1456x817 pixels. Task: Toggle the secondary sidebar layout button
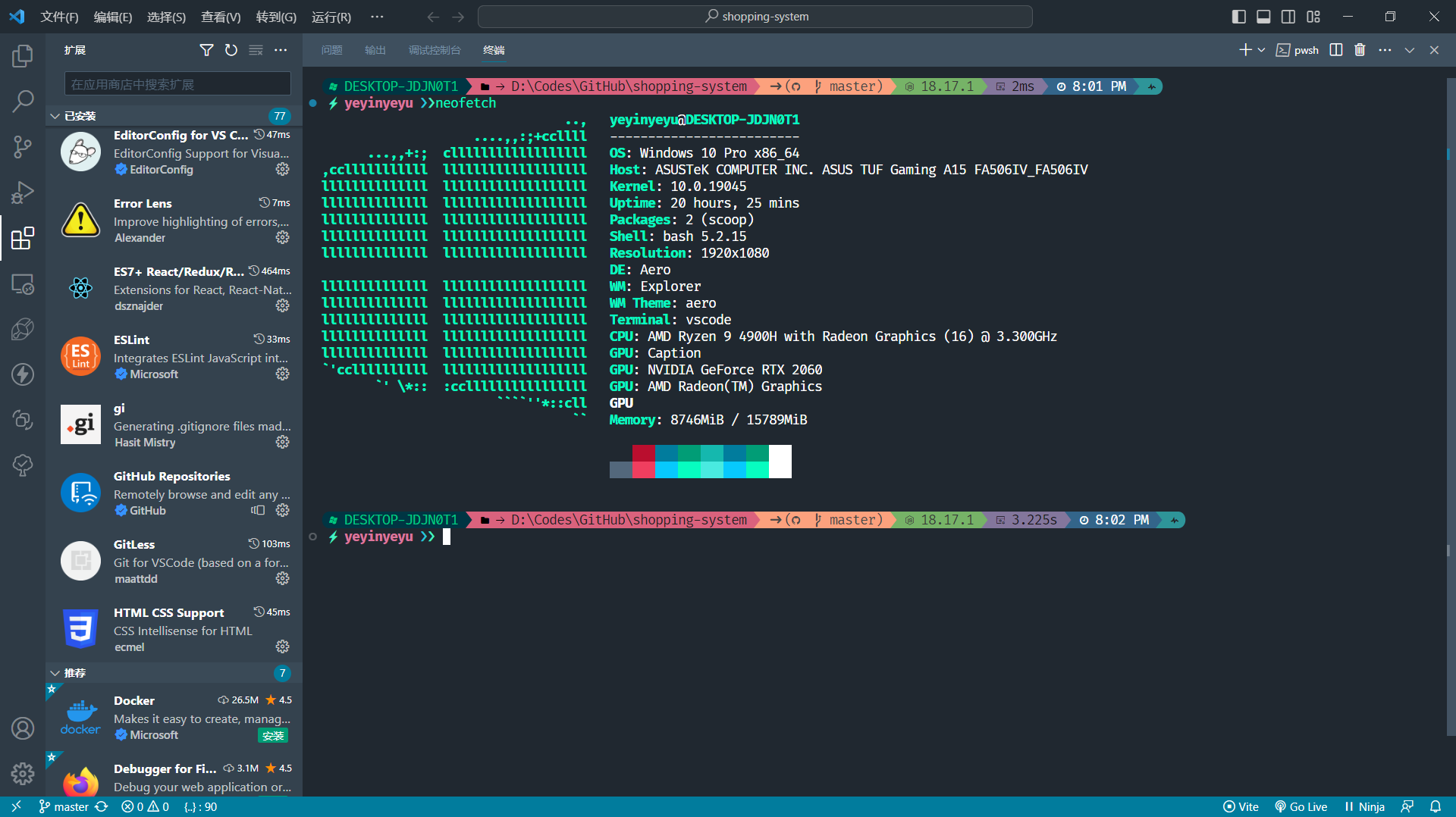[x=1288, y=17]
